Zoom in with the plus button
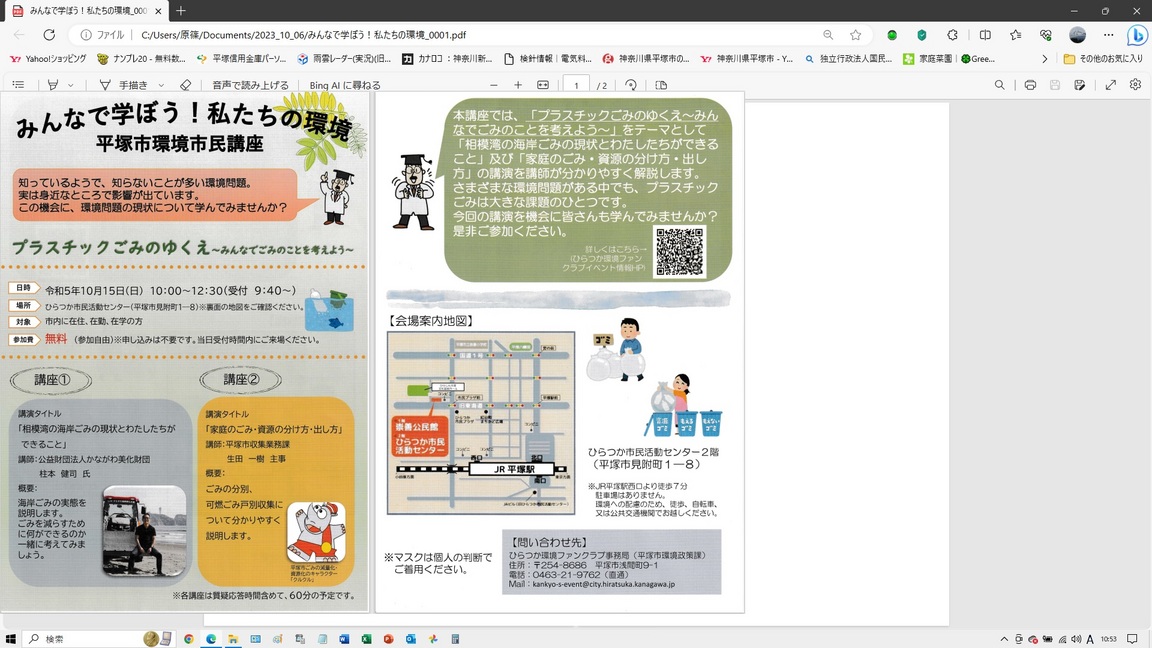The height and width of the screenshot is (648, 1152). coord(518,85)
